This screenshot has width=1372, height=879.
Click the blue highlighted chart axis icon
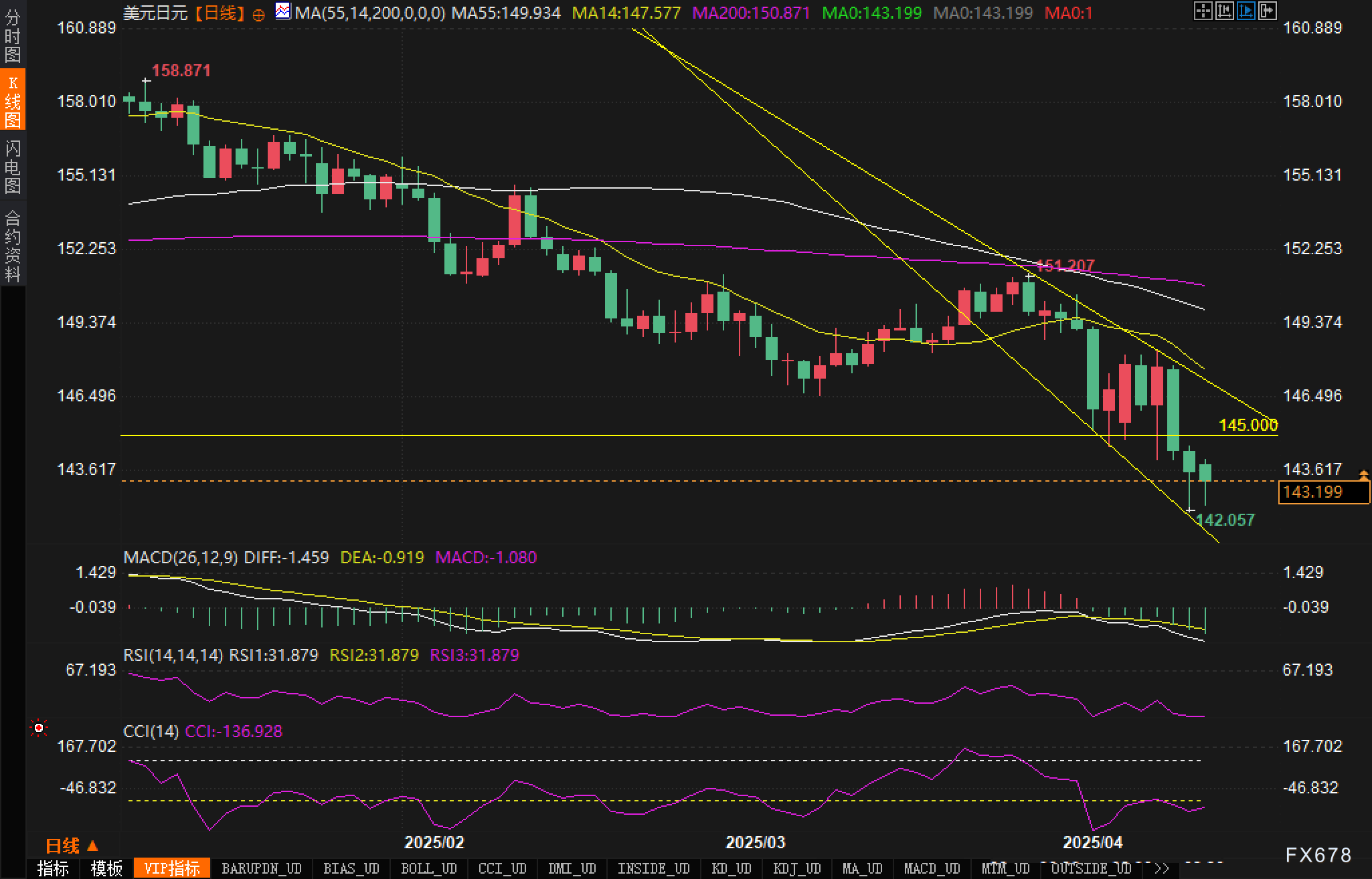point(1246,11)
